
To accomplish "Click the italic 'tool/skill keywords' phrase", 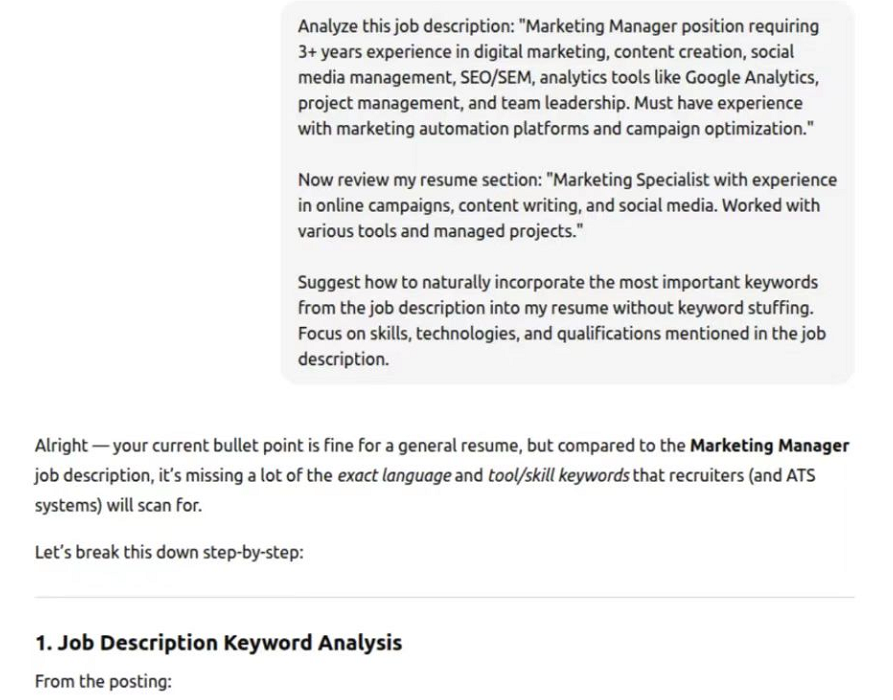I will pyautogui.click(x=558, y=475).
